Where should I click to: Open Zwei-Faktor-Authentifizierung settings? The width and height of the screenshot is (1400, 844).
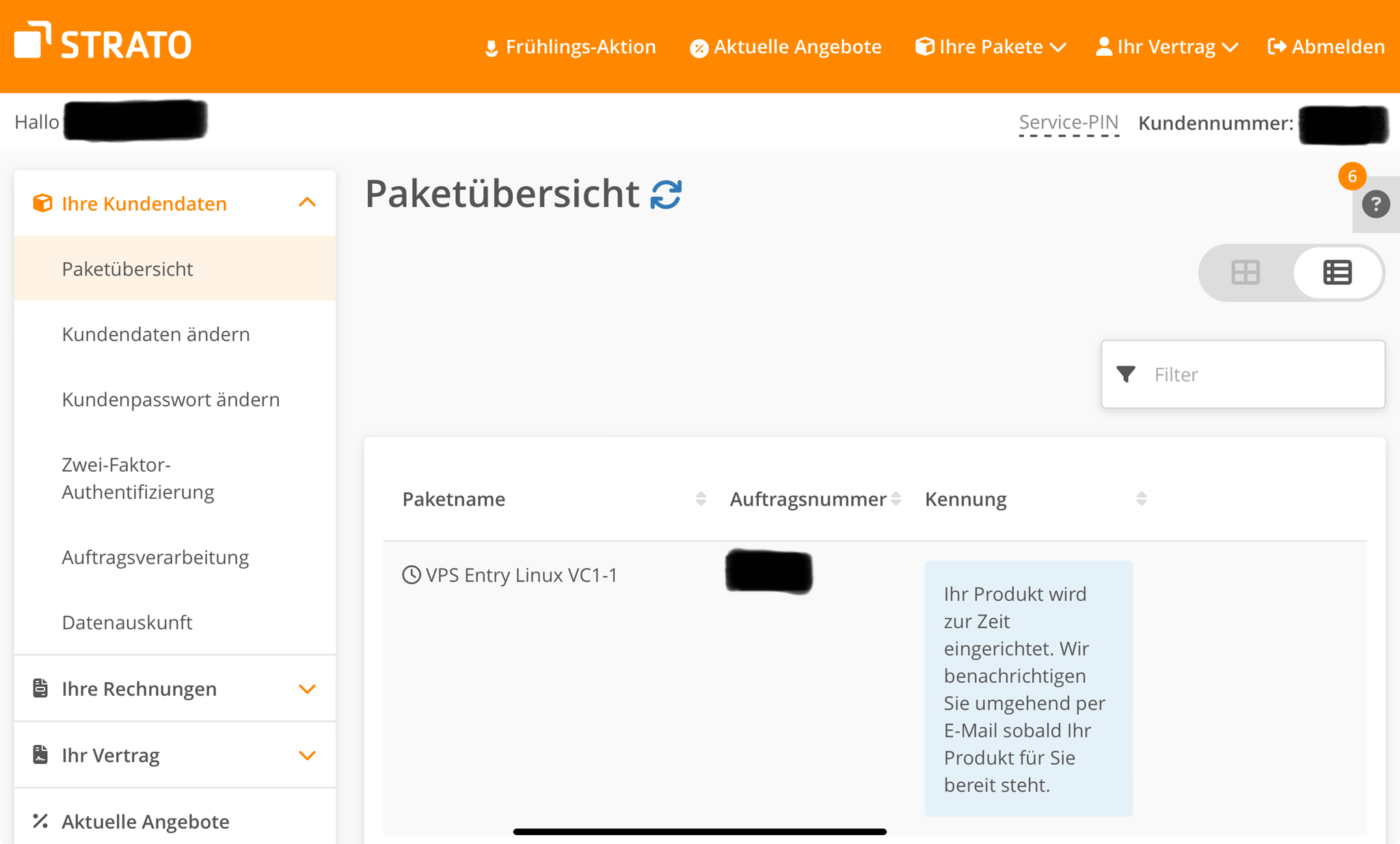click(138, 478)
